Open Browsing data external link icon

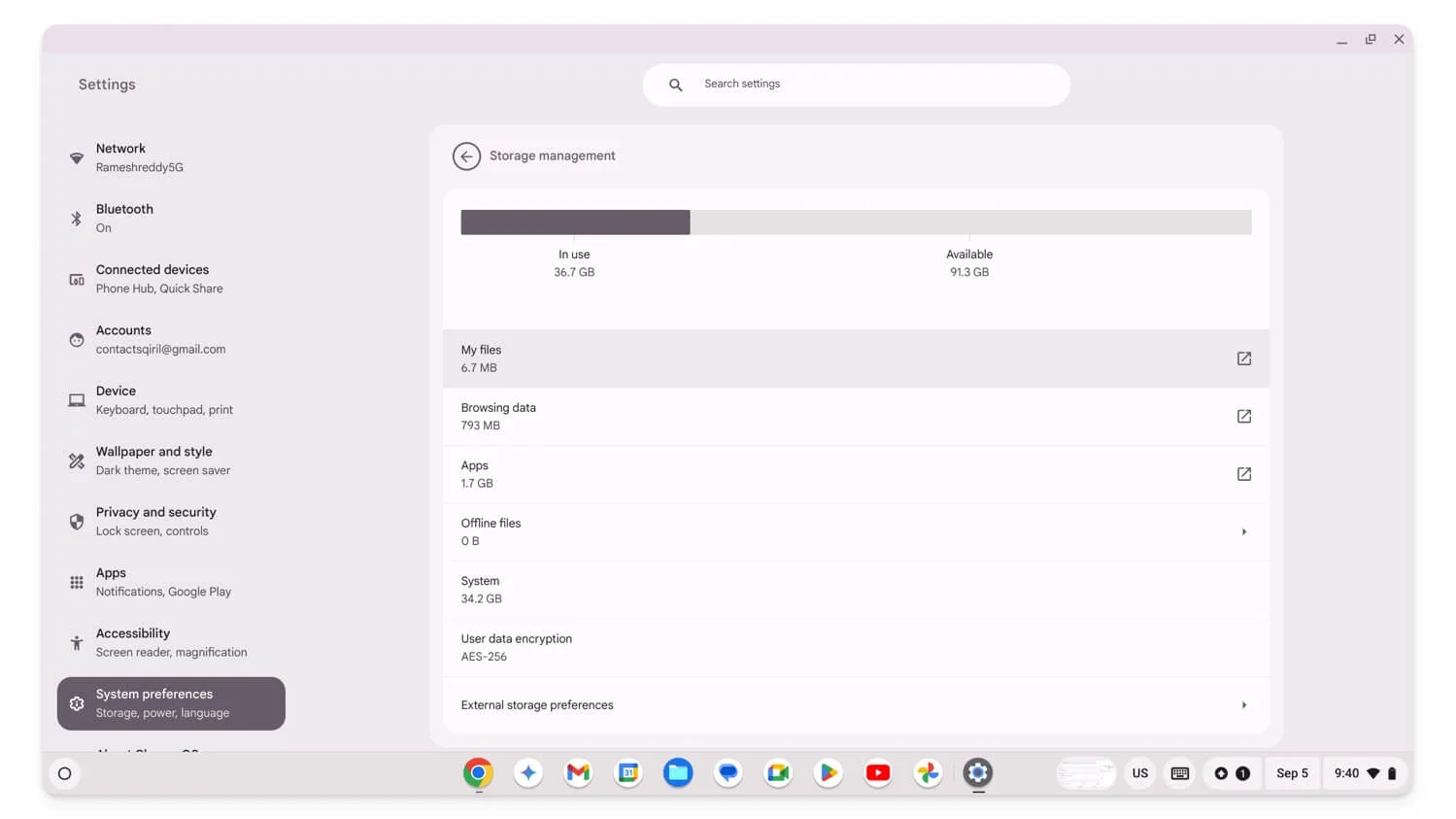coord(1243,417)
